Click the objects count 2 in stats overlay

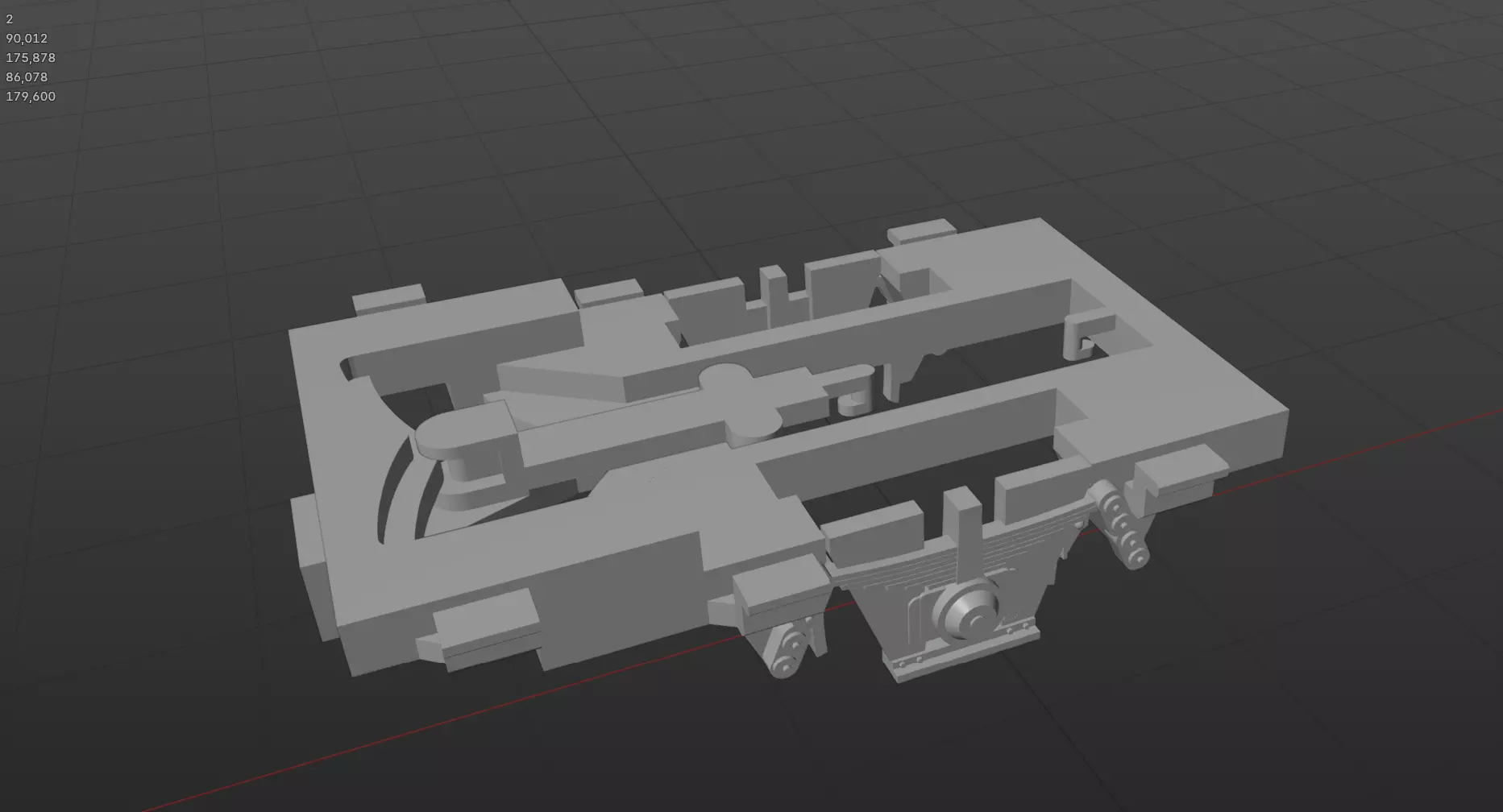tap(10, 19)
